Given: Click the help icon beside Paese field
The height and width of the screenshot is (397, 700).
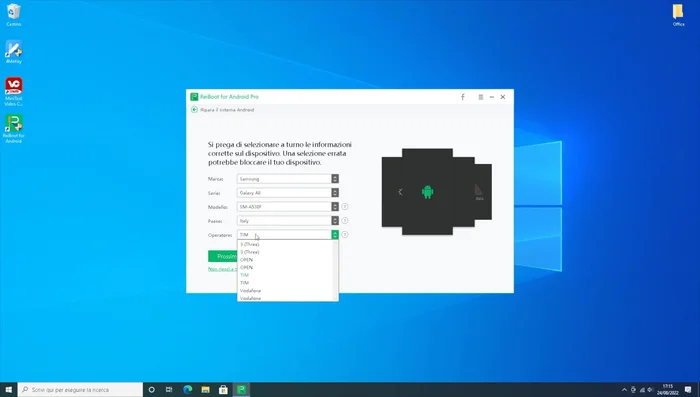Looking at the screenshot, I should point(345,221).
